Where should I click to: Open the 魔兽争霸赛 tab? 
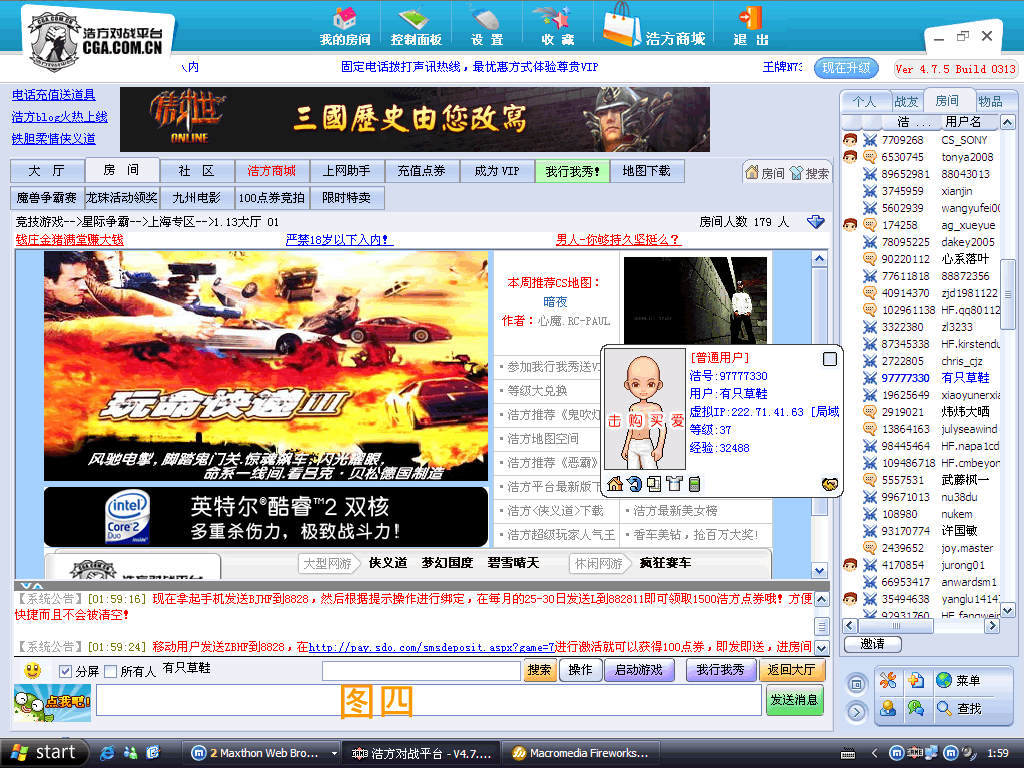point(46,198)
